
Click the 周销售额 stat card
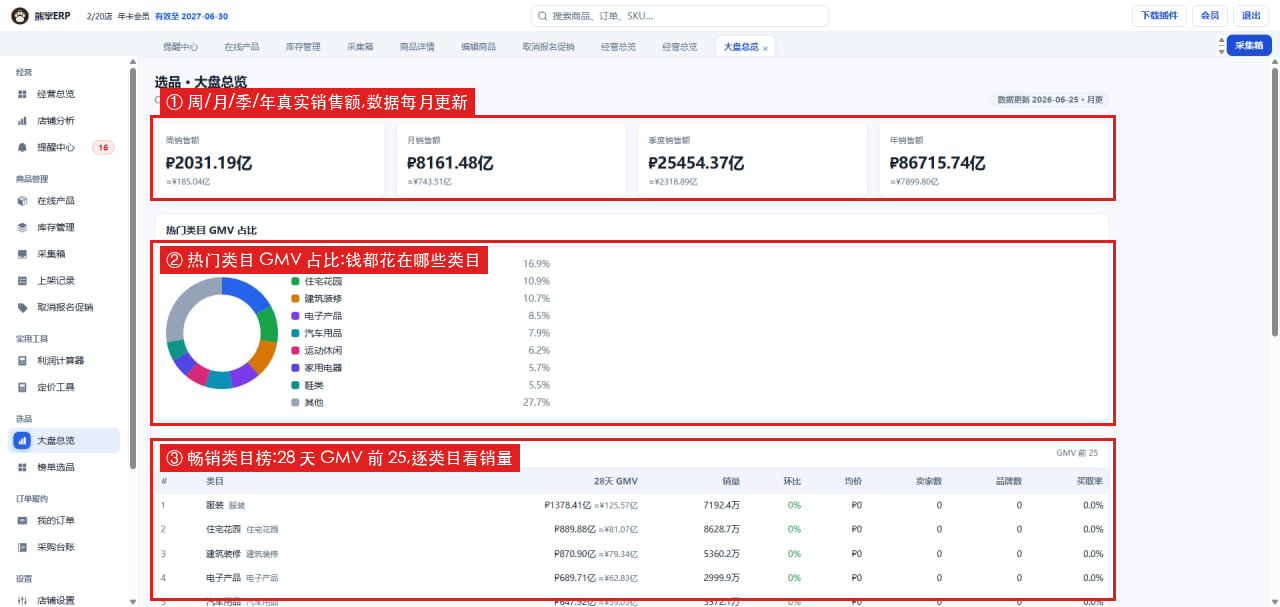coord(270,160)
